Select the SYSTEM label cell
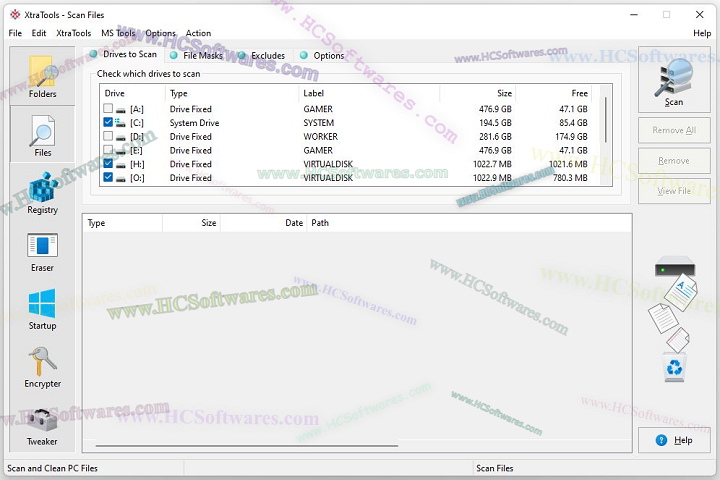 tap(318, 123)
